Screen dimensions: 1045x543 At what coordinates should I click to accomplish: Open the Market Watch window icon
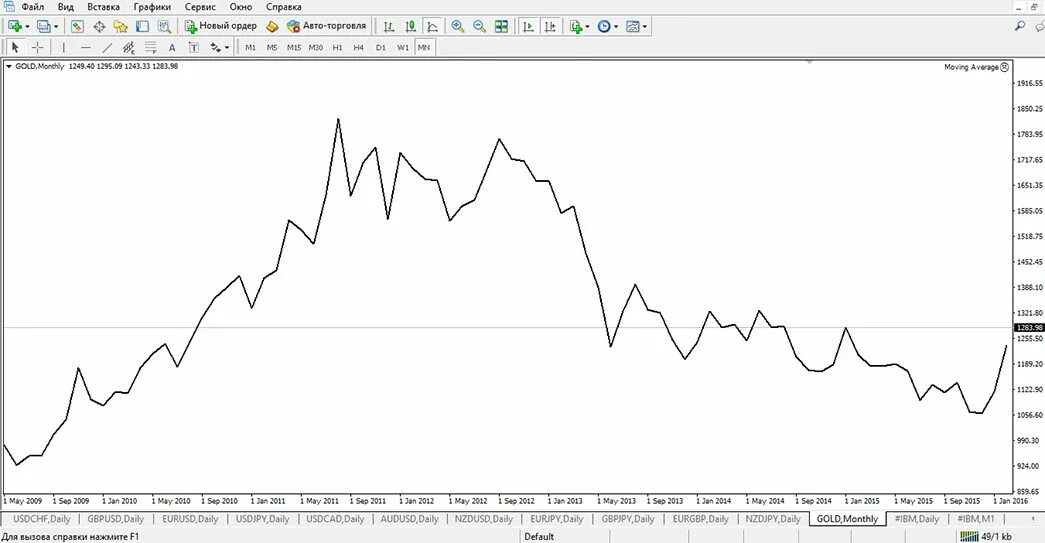coord(77,26)
